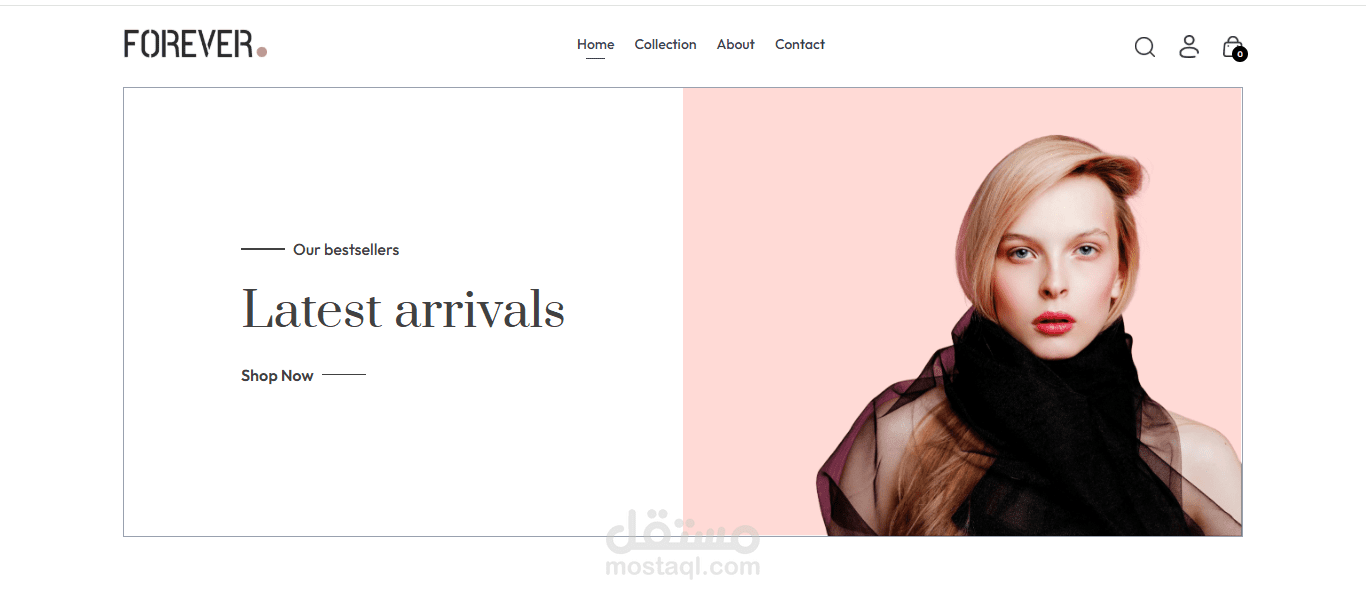Open the Collection page from navigation
Image resolution: width=1366 pixels, height=592 pixels.
tap(665, 44)
